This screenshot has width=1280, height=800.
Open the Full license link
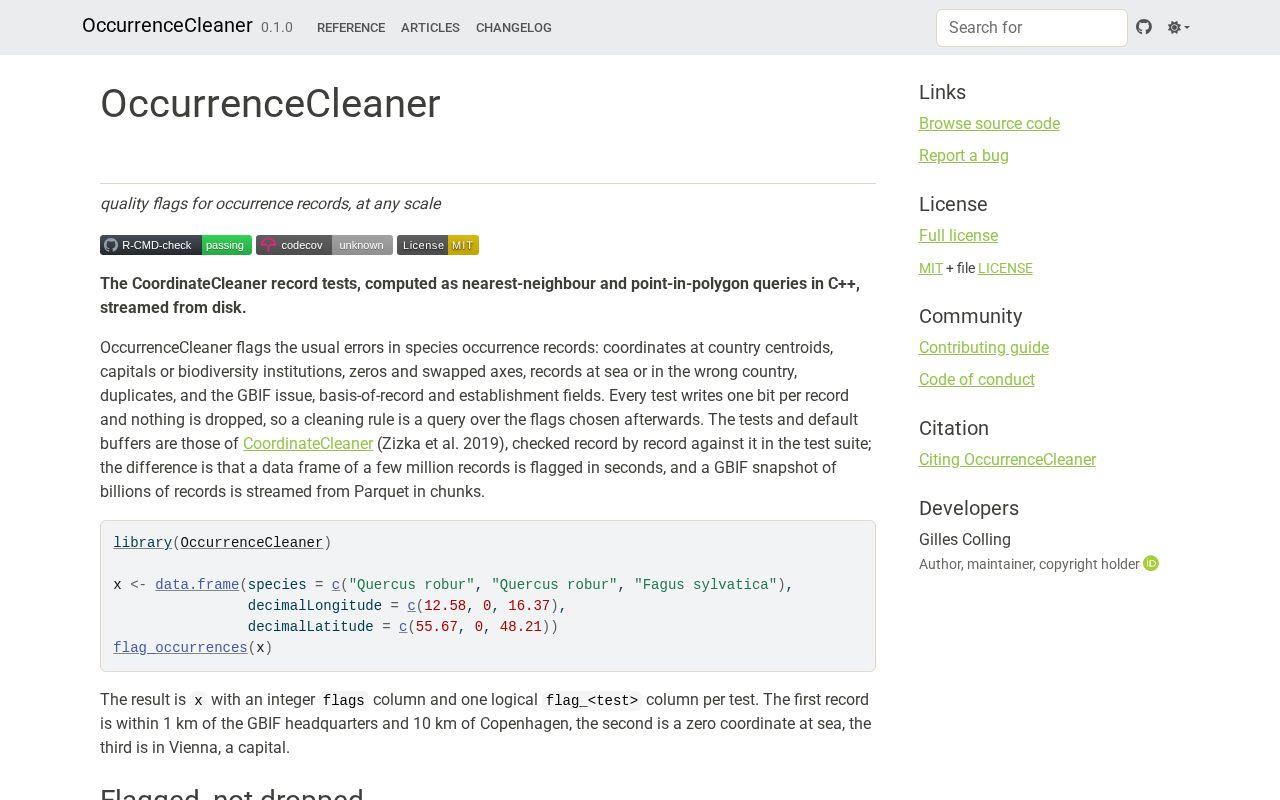pos(958,235)
